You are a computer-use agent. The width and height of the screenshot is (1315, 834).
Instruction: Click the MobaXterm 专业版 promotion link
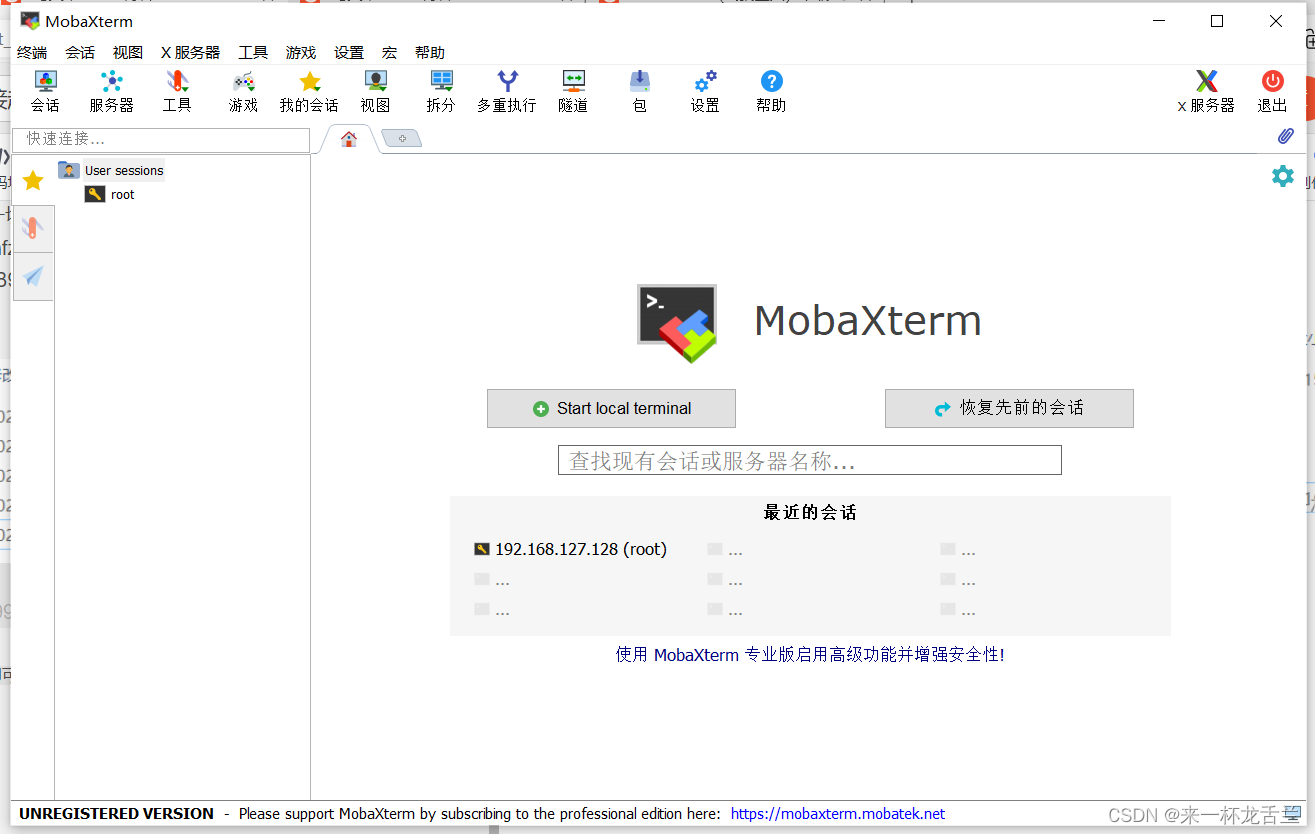[810, 655]
